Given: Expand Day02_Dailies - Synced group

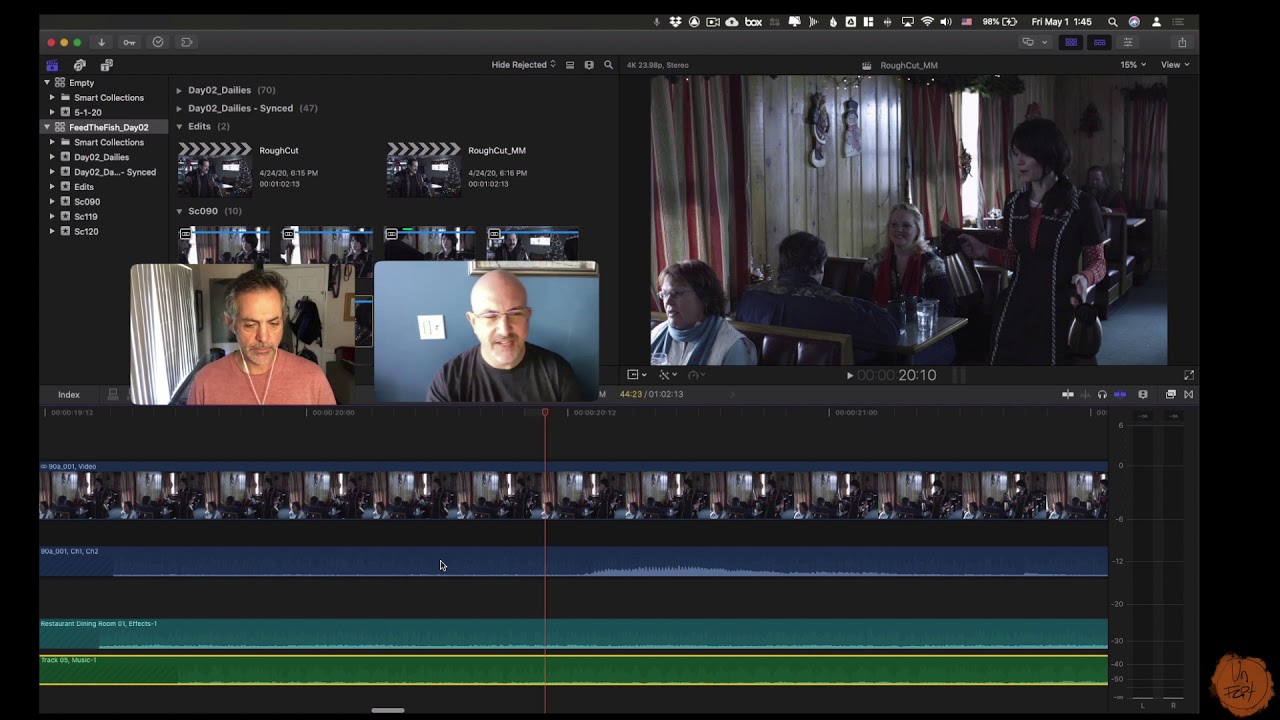Looking at the screenshot, I should pyautogui.click(x=179, y=108).
